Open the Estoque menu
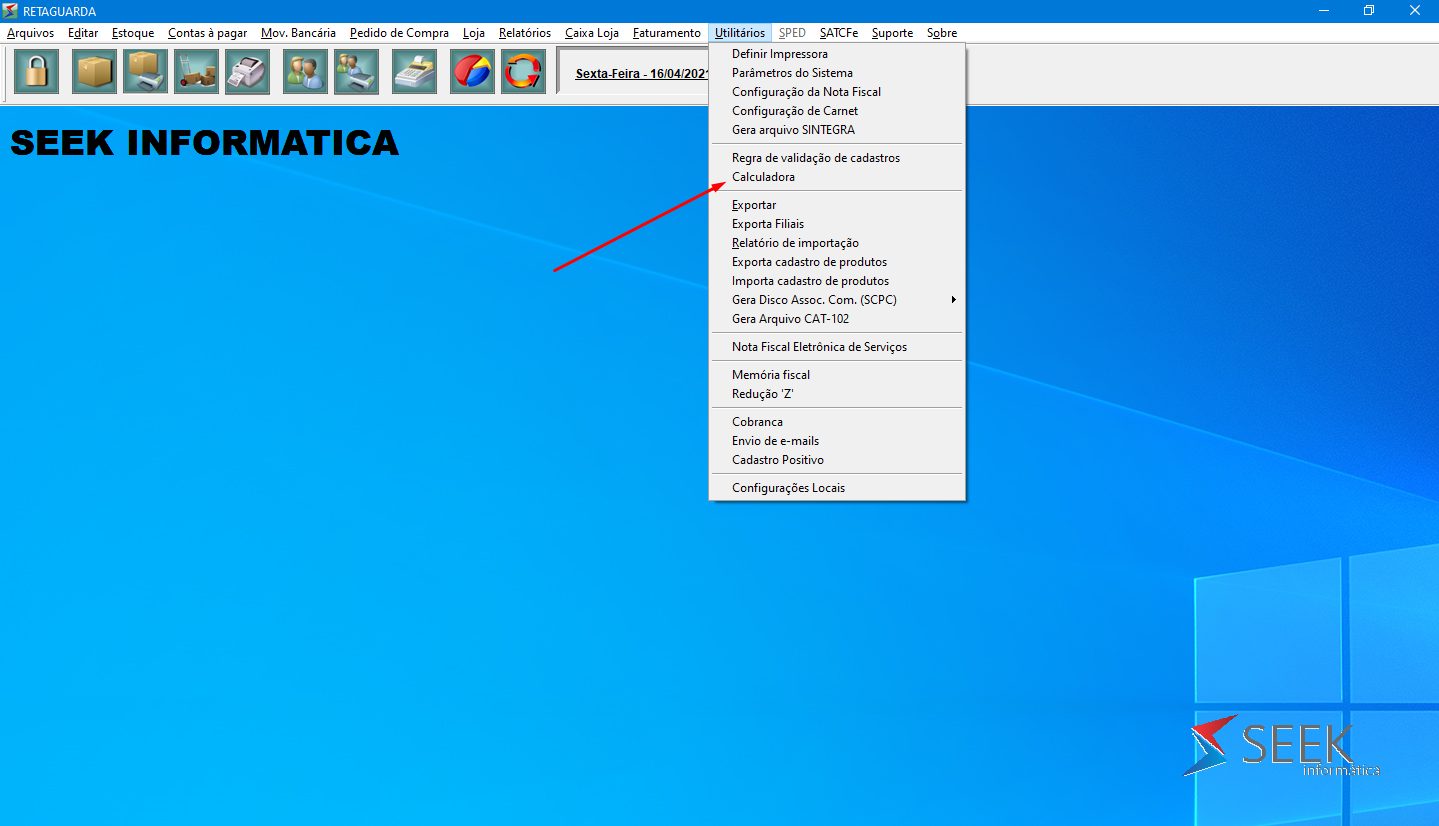This screenshot has height=826, width=1439. click(x=133, y=33)
